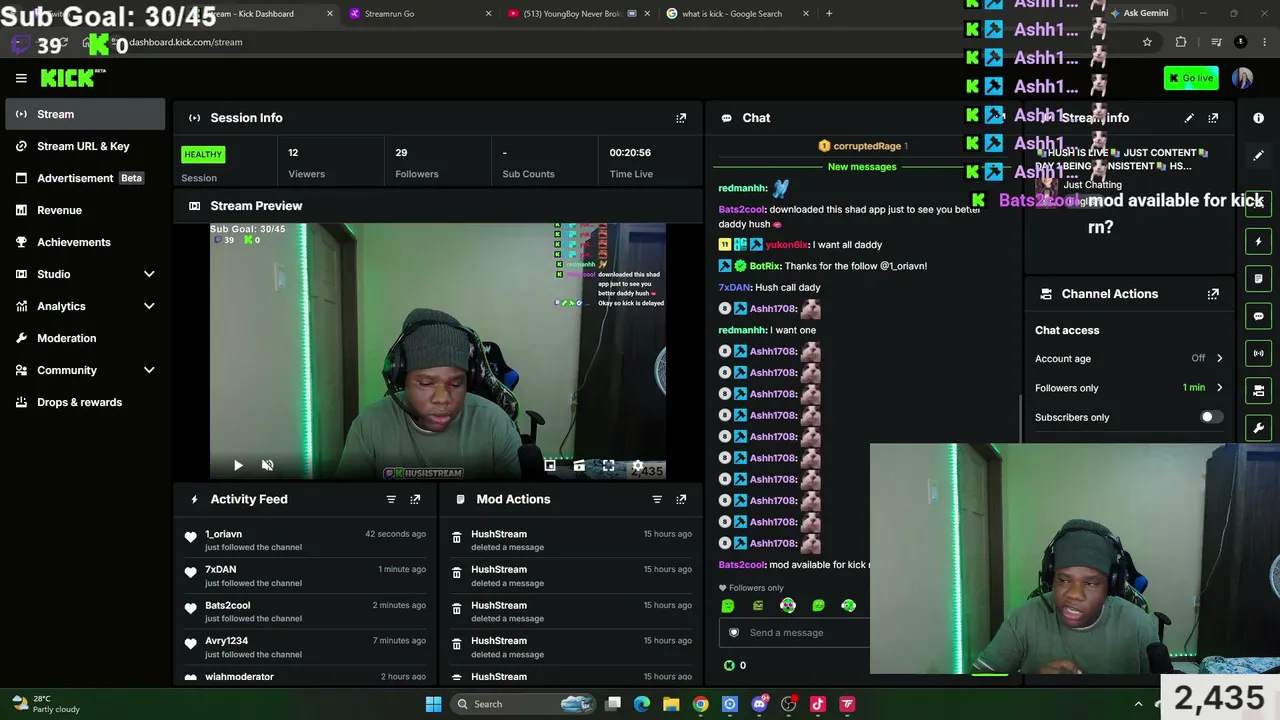Click the Go live button
The image size is (1280, 720).
(1191, 78)
